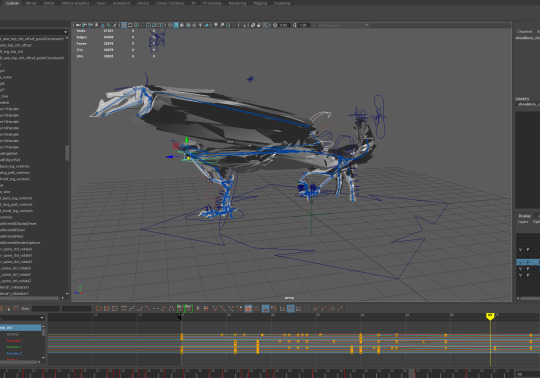Click the Outliner horizontal scrollbar

click(x=30, y=298)
